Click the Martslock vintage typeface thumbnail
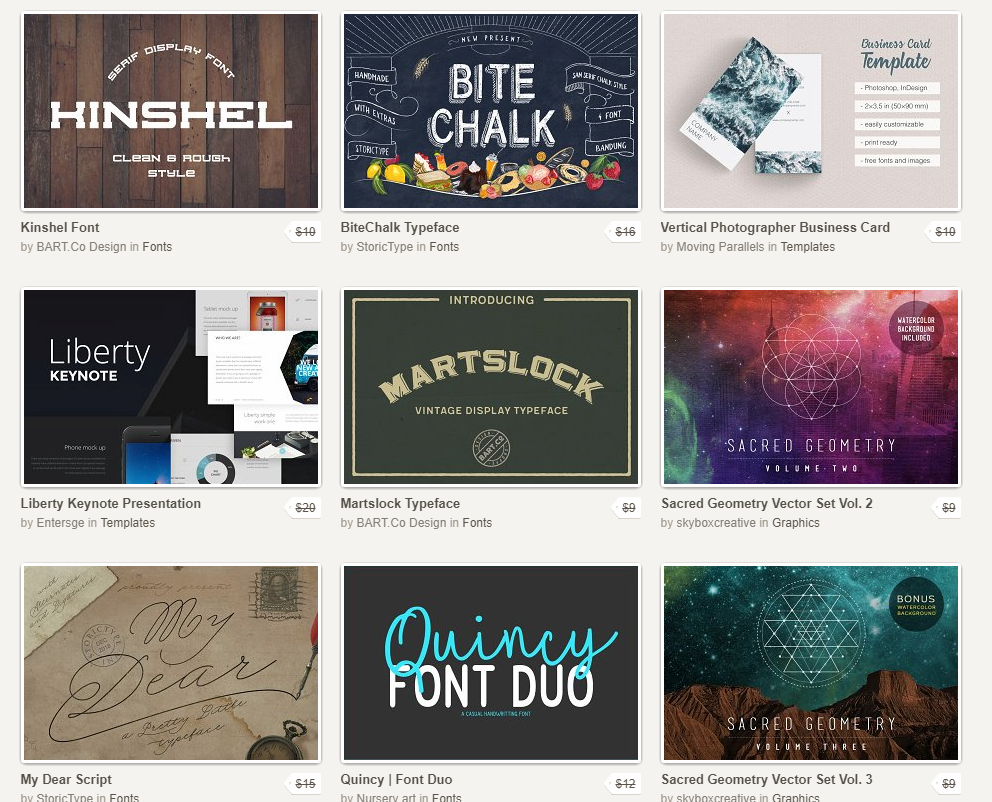The width and height of the screenshot is (992, 802). 491,387
